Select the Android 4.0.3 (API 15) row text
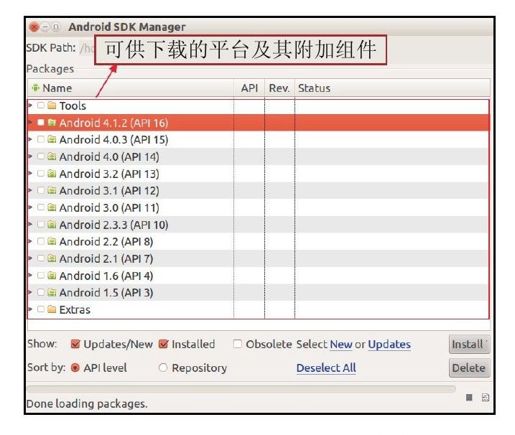Image resolution: width=515 pixels, height=435 pixels. pyautogui.click(x=114, y=140)
